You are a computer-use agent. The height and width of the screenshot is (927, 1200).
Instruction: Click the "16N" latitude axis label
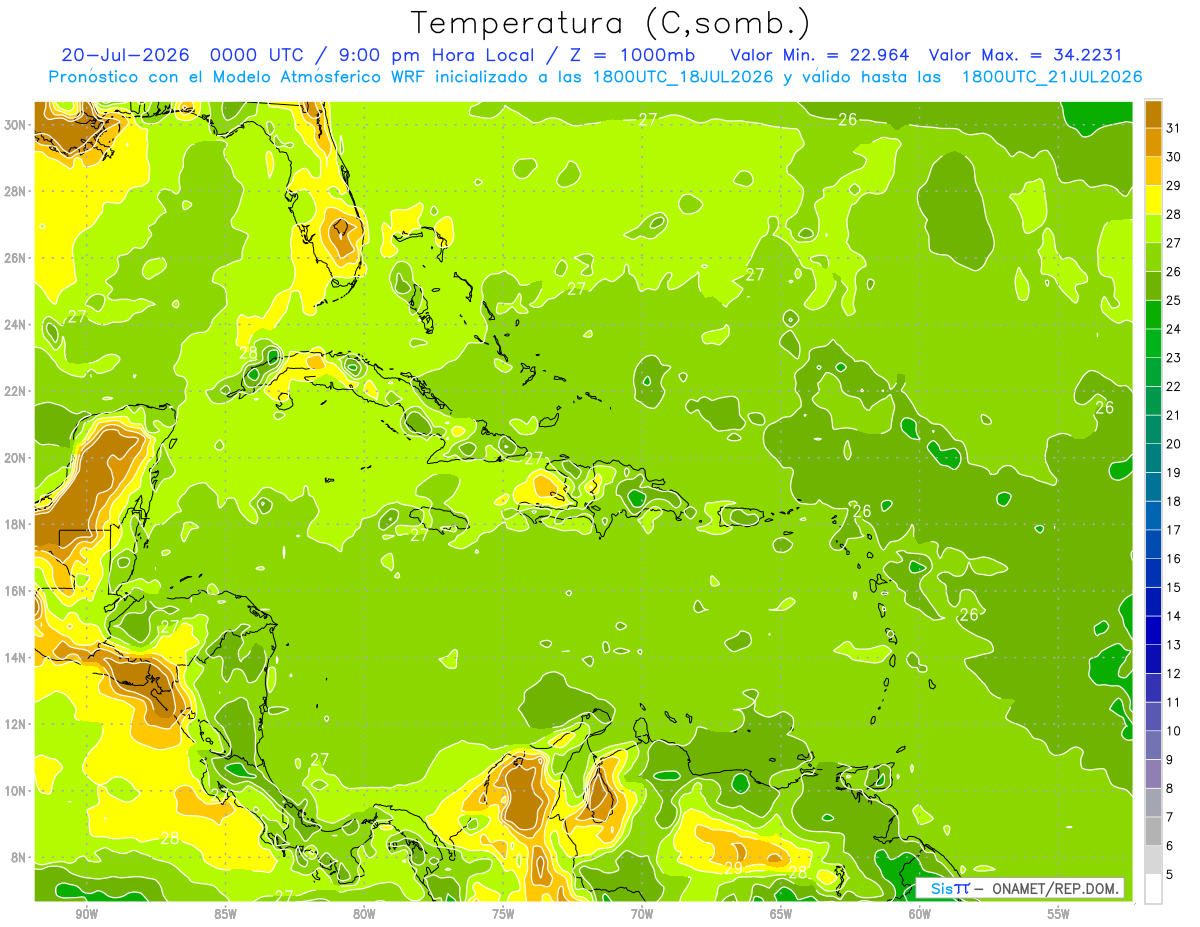point(16,591)
